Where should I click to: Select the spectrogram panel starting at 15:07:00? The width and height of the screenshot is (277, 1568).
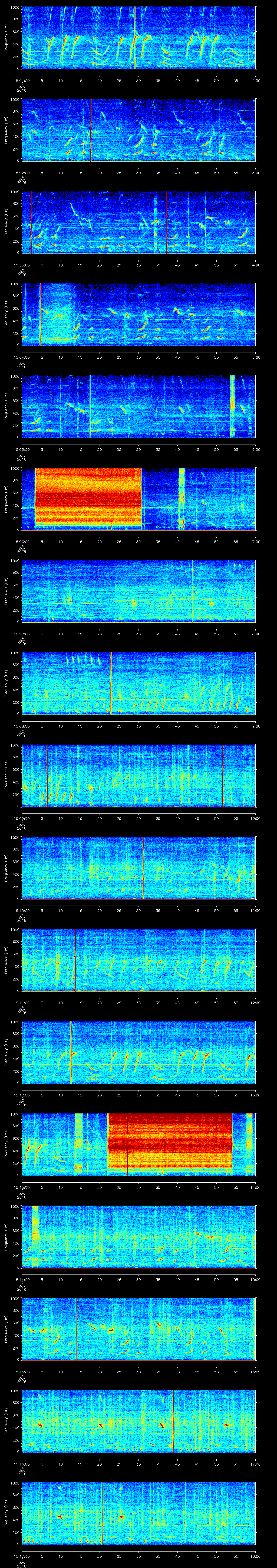tap(139, 591)
